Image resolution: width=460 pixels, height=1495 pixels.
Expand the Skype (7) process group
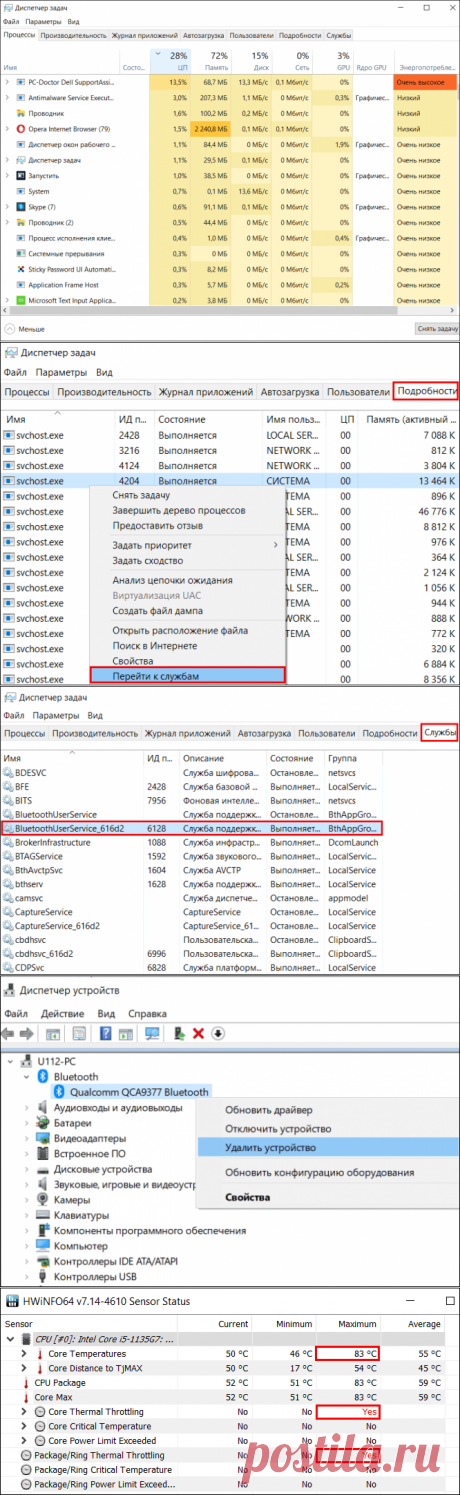click(x=8, y=206)
